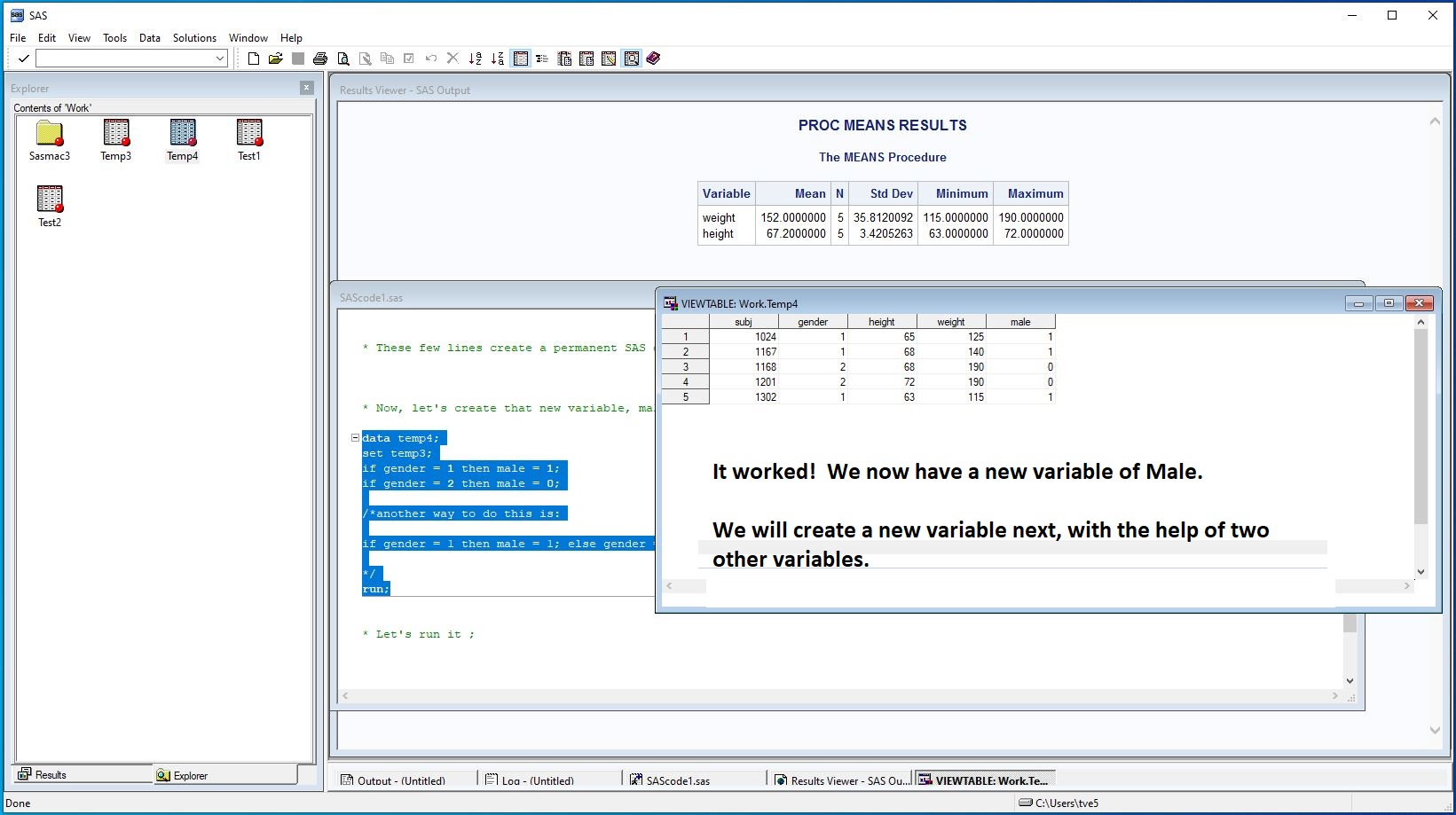This screenshot has width=1456, height=815.
Task: Toggle the form view toolbar button
Action: [542, 59]
